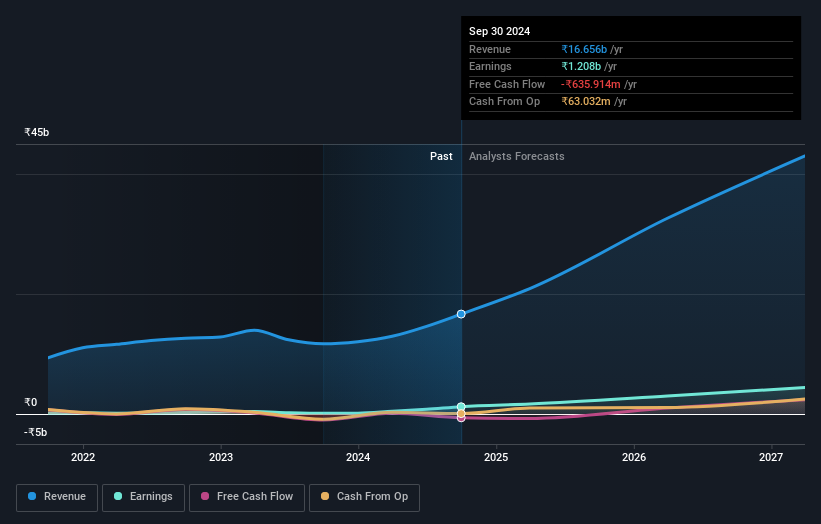This screenshot has width=821, height=524.
Task: Click the orange Cash From Op legend dot
Action: tap(325, 496)
